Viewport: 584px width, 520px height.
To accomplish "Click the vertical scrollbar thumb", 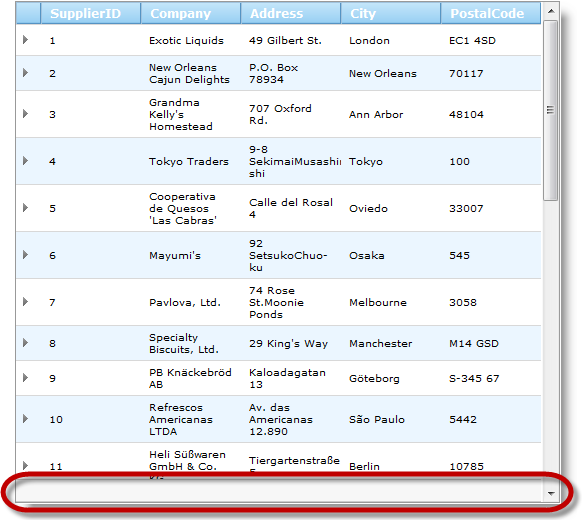I will pos(550,111).
